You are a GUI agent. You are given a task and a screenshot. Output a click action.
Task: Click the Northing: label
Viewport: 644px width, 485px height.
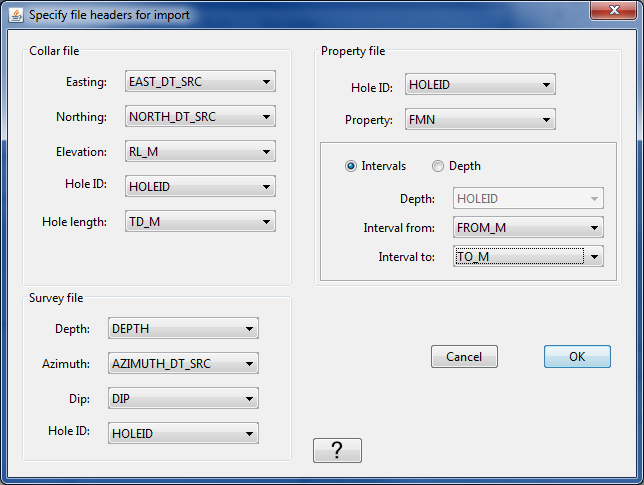(x=81, y=117)
